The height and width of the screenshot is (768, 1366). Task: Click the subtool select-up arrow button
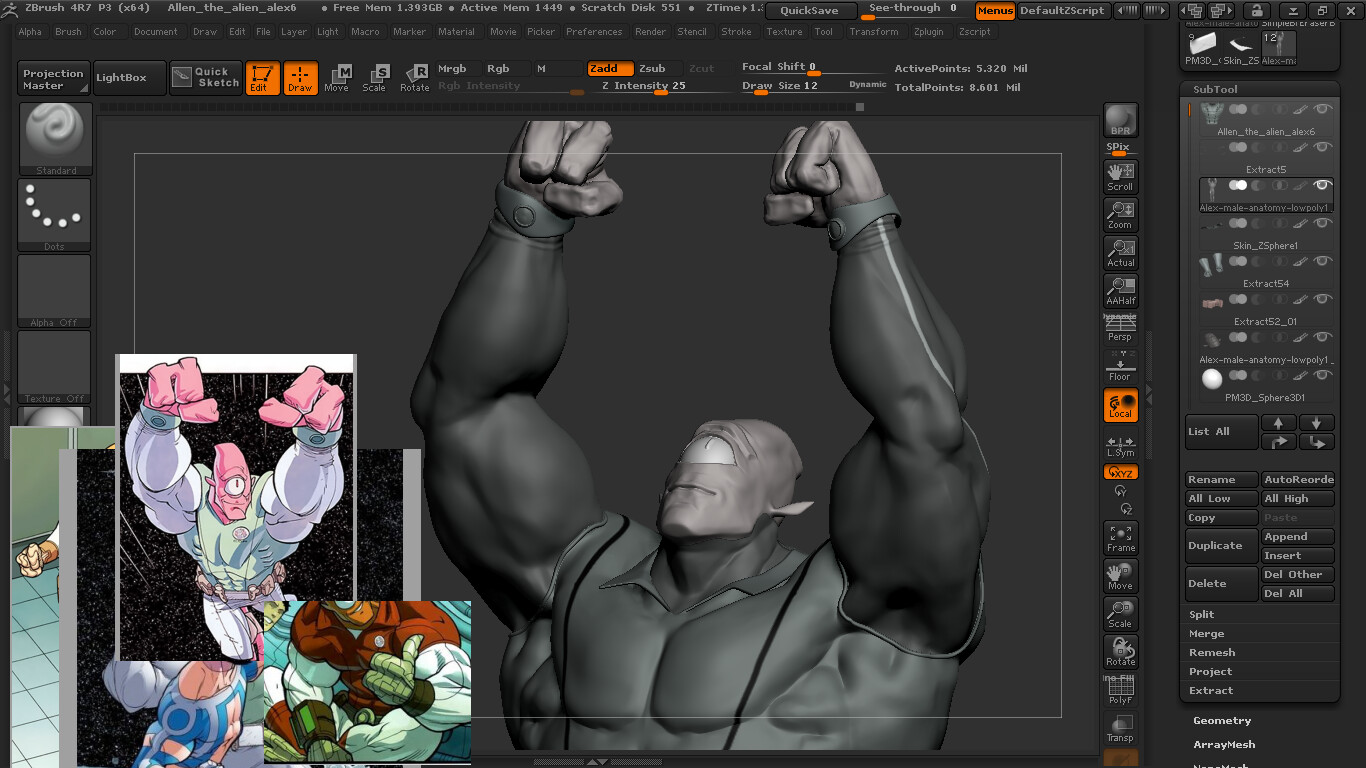click(x=1278, y=422)
